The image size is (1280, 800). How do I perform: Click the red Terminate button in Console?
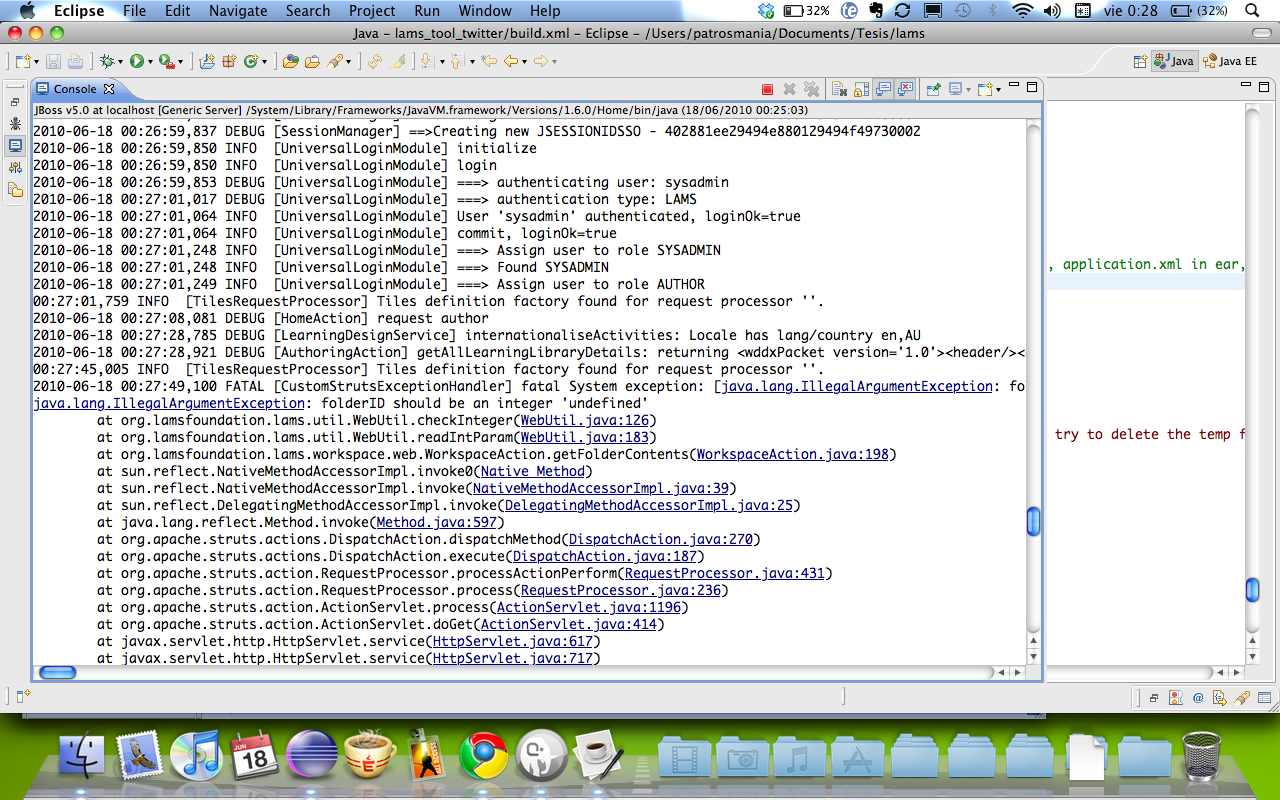coord(767,89)
